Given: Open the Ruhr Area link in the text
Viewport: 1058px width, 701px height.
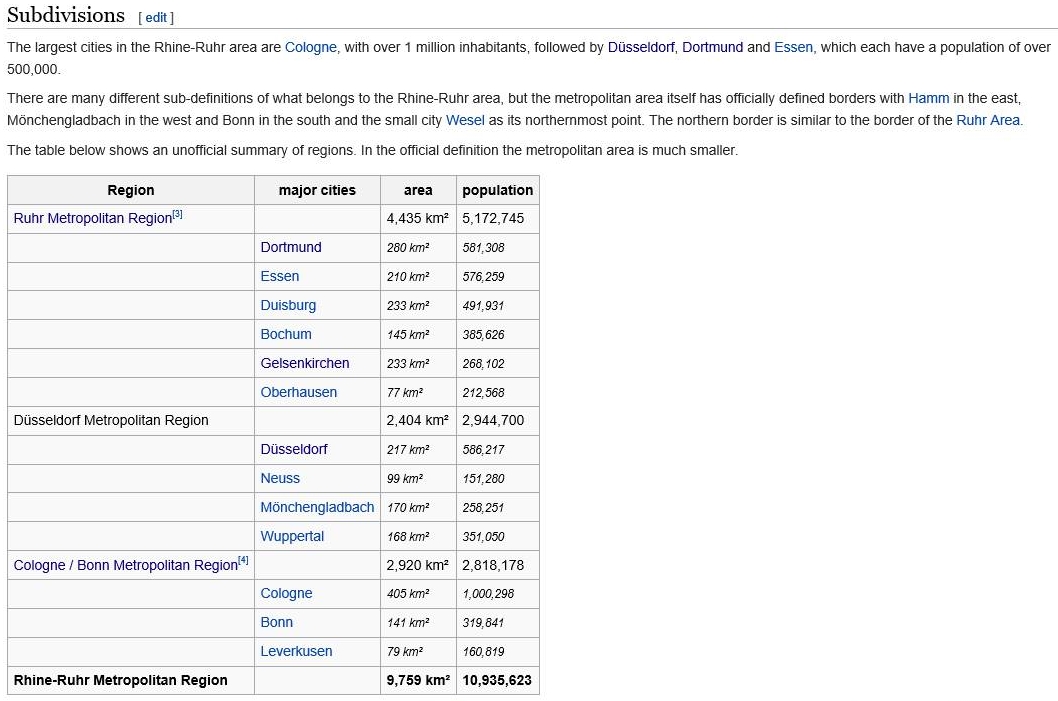Looking at the screenshot, I should click(x=988, y=120).
